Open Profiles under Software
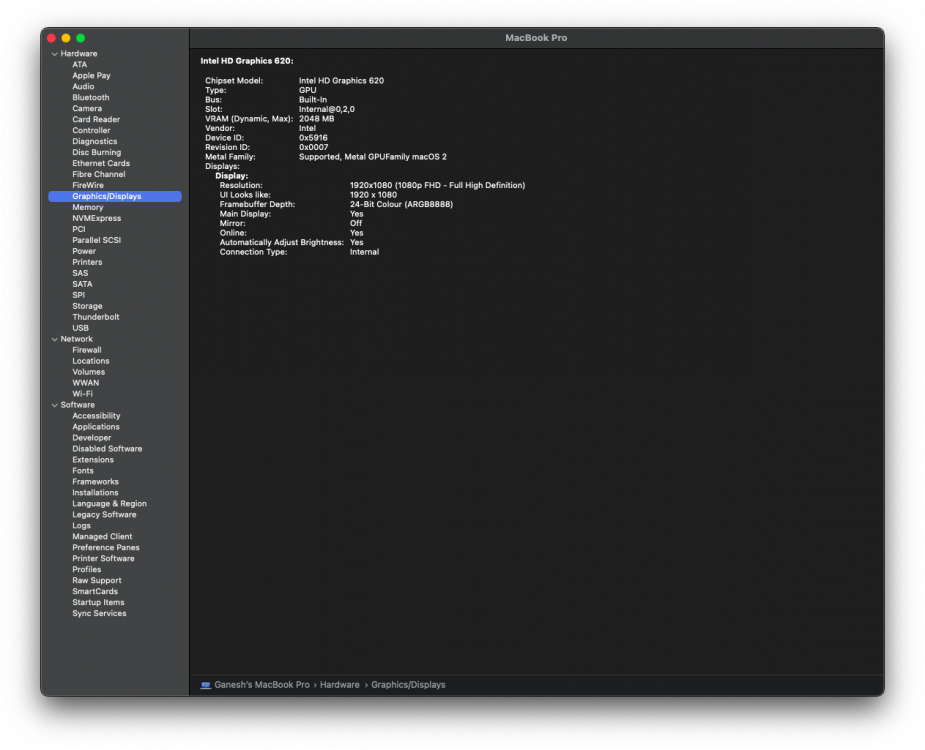The image size is (925, 750). click(87, 570)
